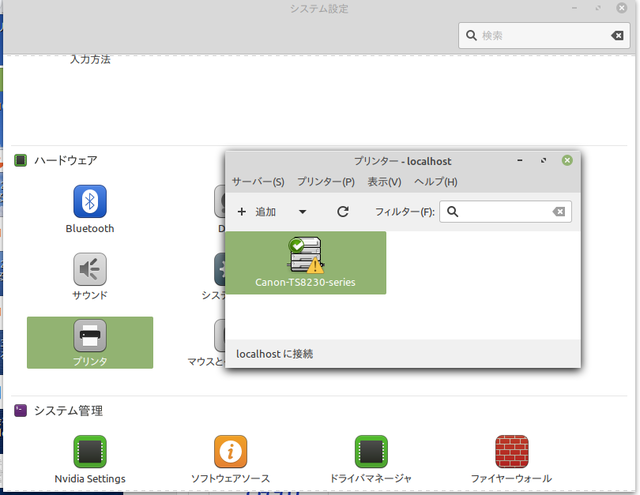Select the プリンタ printer settings icon
Image resolution: width=640 pixels, height=495 pixels.
click(90, 336)
